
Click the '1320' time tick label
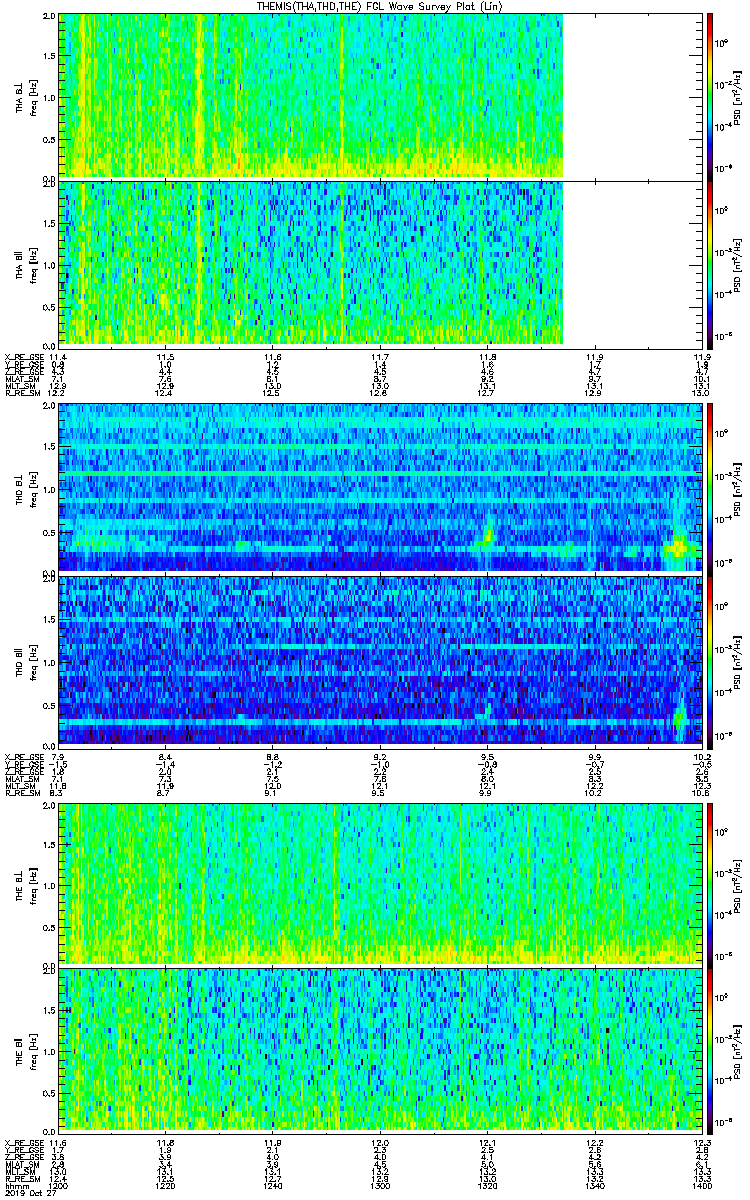487,1187
